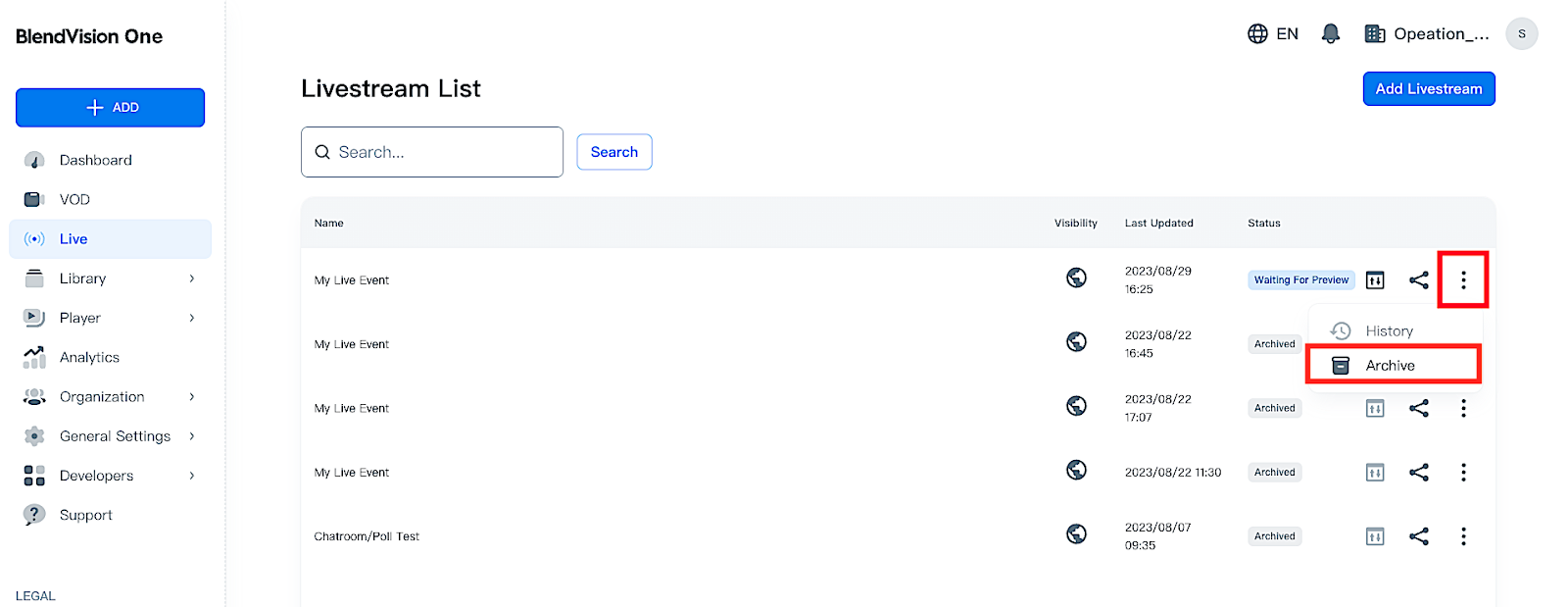Click the blue ADD button

pos(110,108)
